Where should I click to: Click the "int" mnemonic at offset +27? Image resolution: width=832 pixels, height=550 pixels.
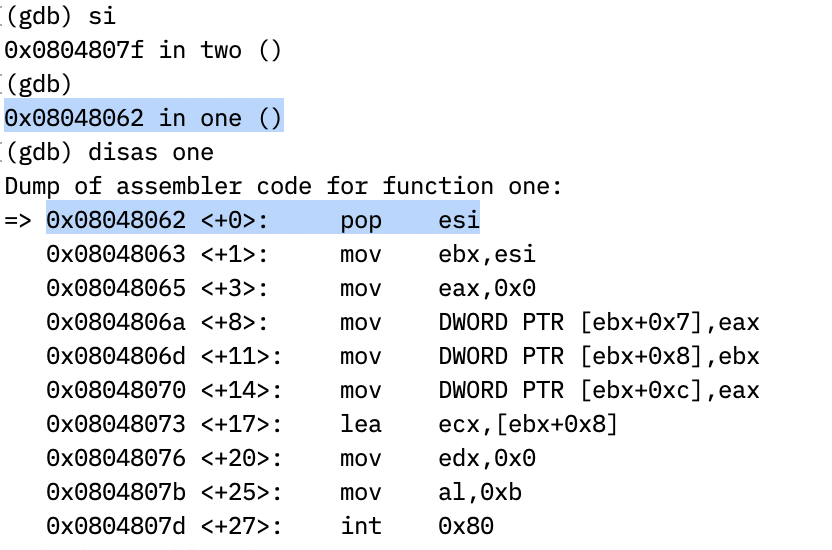click(360, 526)
